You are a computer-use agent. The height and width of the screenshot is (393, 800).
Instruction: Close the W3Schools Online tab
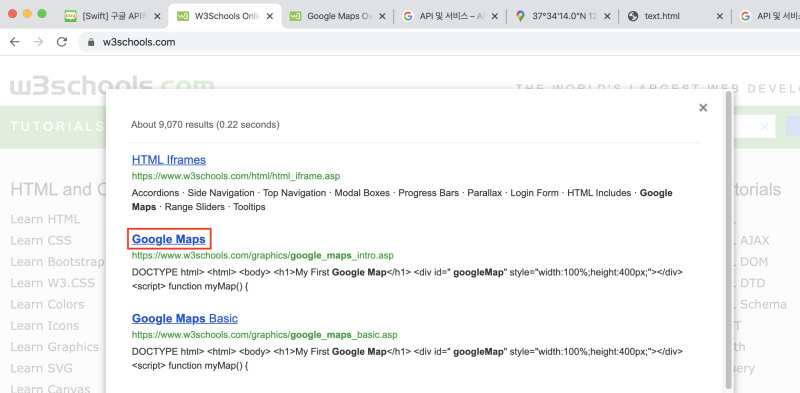[x=270, y=16]
